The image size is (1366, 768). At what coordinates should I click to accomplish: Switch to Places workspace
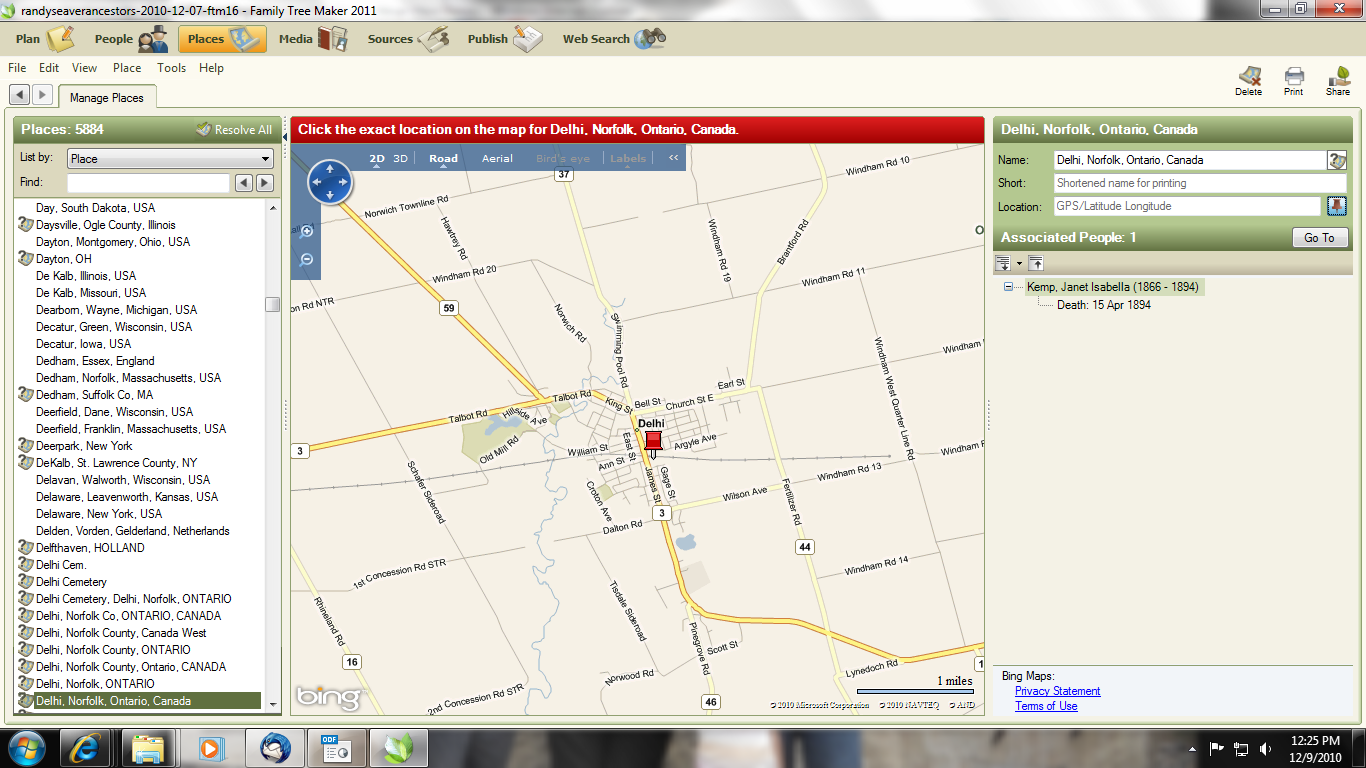(x=222, y=39)
